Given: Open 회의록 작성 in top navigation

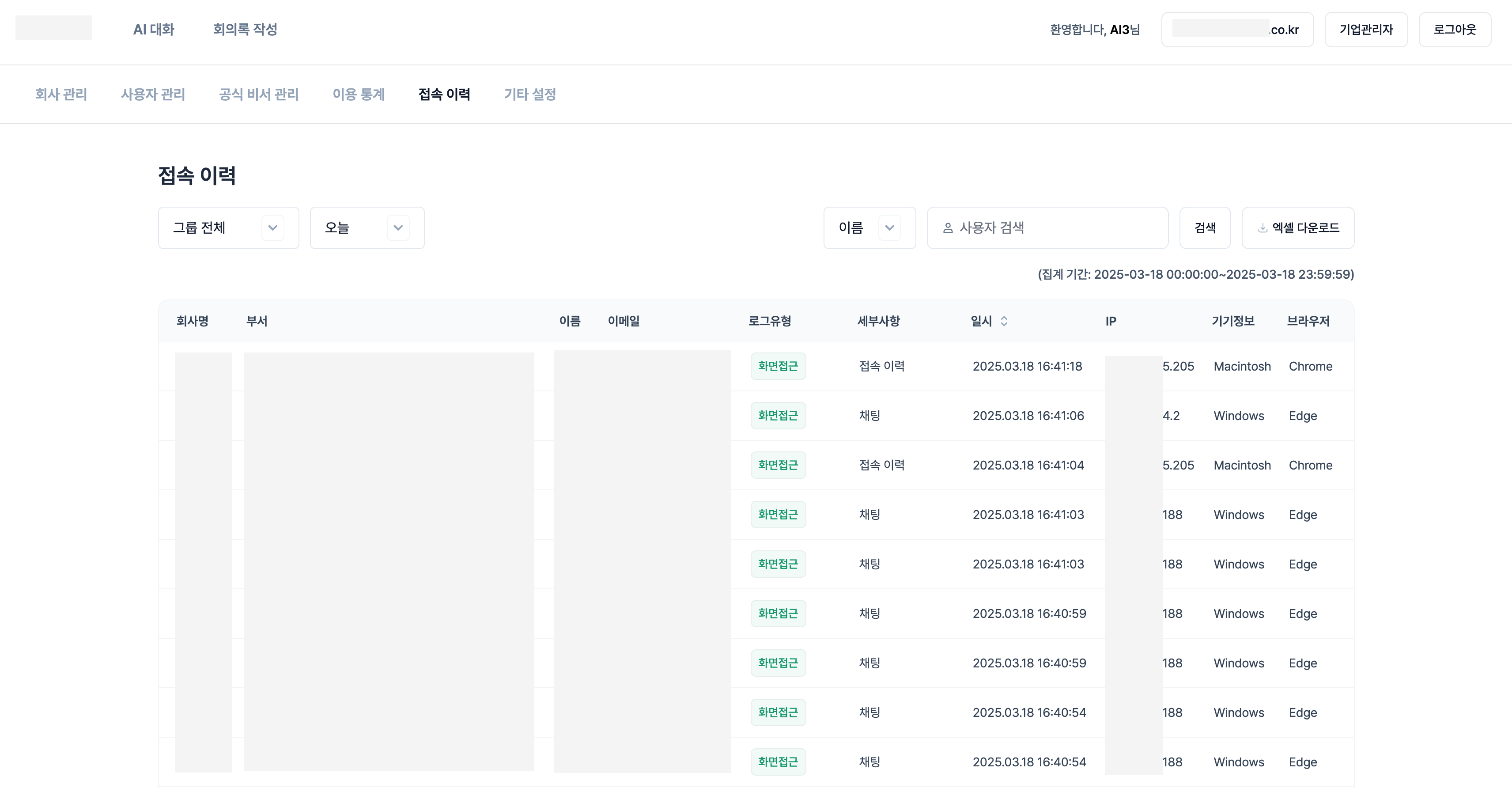Looking at the screenshot, I should point(245,29).
